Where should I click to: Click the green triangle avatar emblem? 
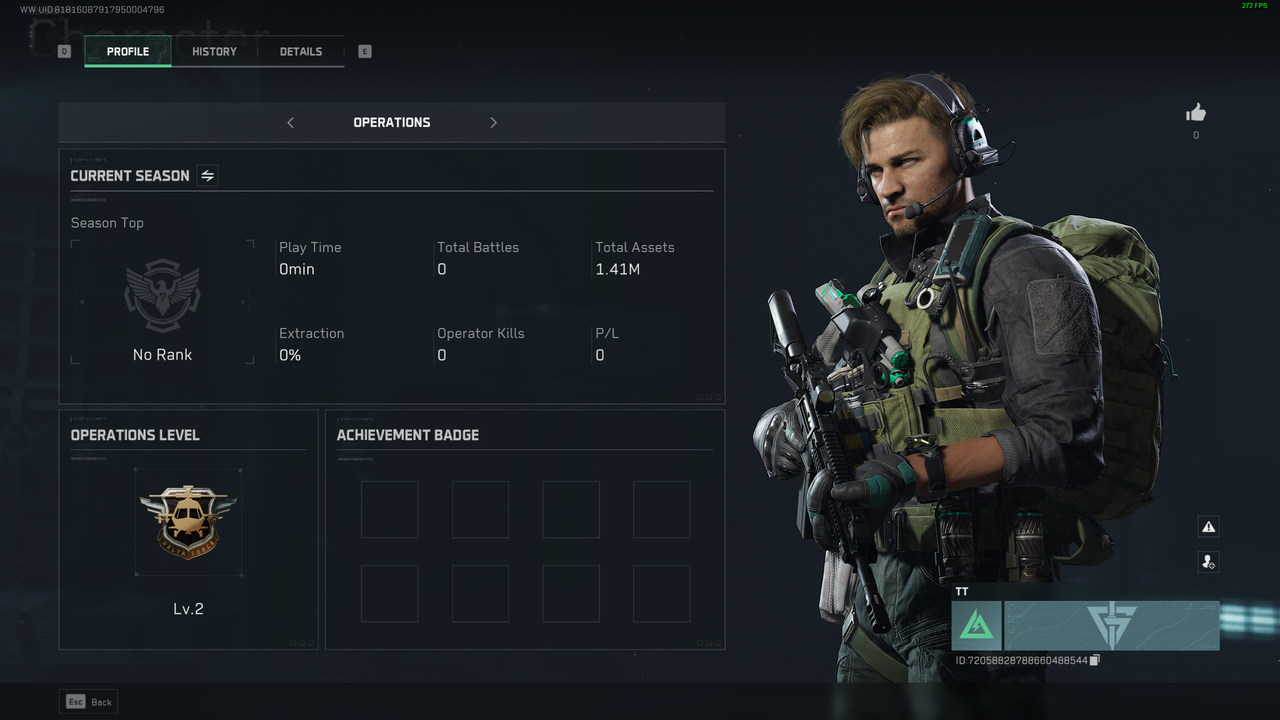[x=977, y=626]
